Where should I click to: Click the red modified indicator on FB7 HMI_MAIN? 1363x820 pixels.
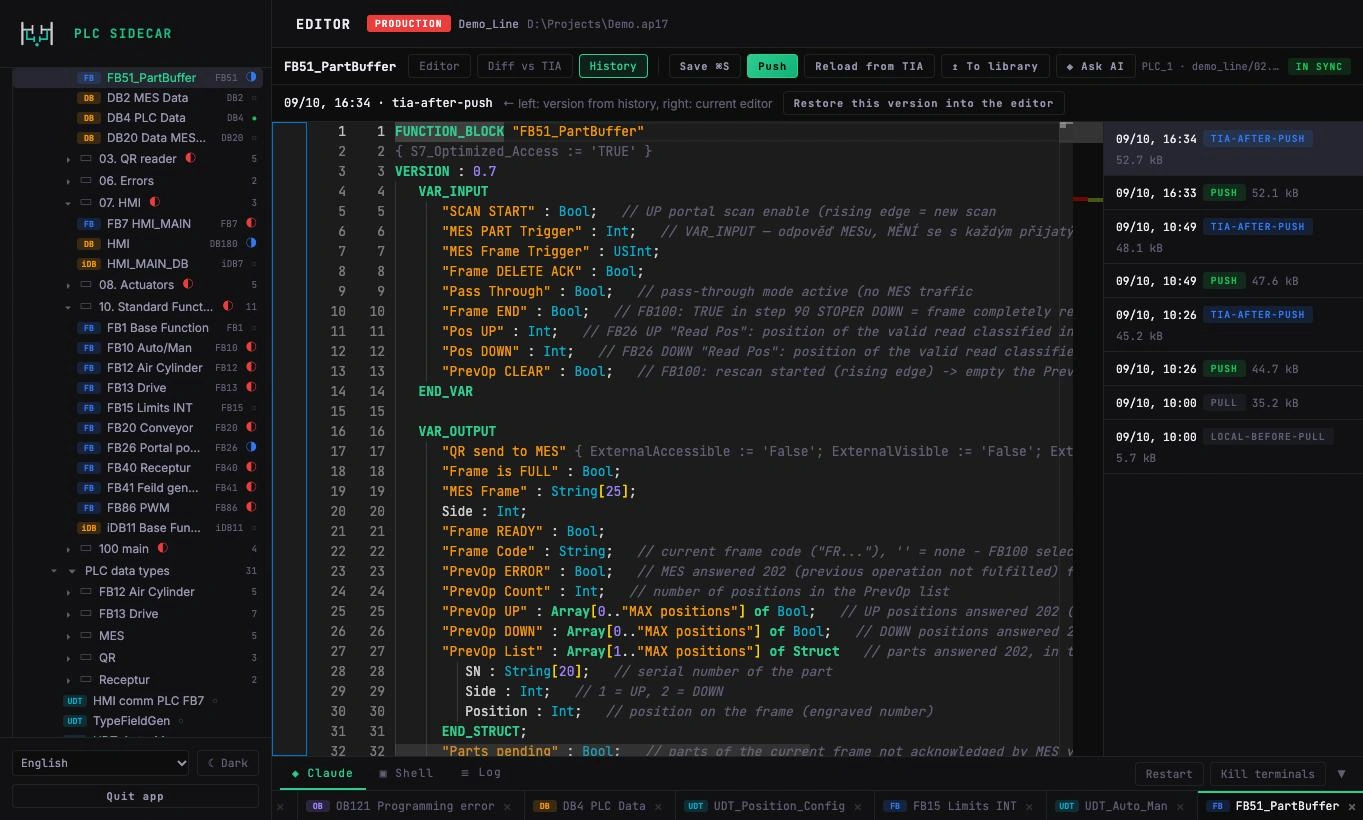coord(252,223)
